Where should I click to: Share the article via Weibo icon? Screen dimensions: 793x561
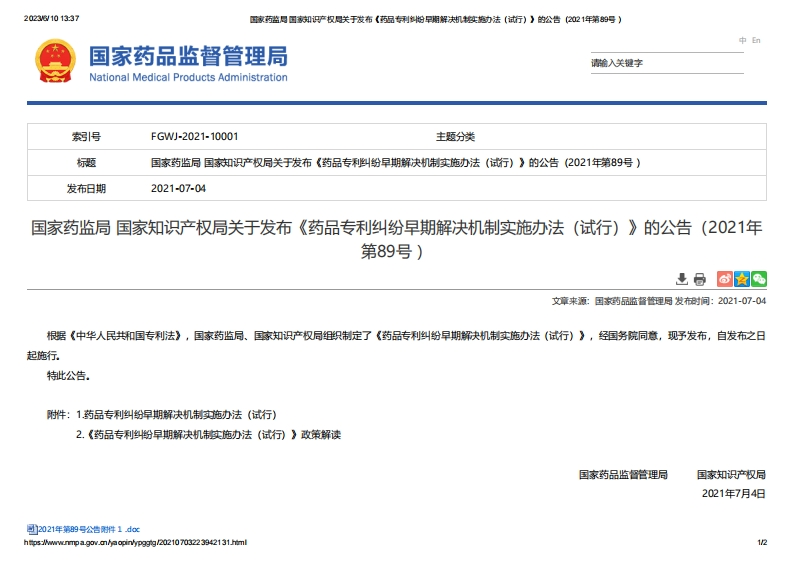pos(726,279)
